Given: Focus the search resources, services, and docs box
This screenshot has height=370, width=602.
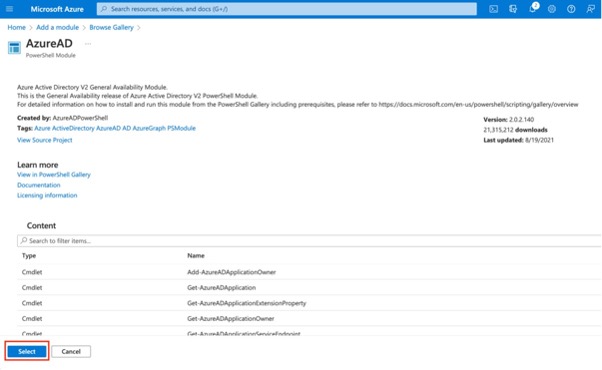Looking at the screenshot, I should pyautogui.click(x=287, y=9).
